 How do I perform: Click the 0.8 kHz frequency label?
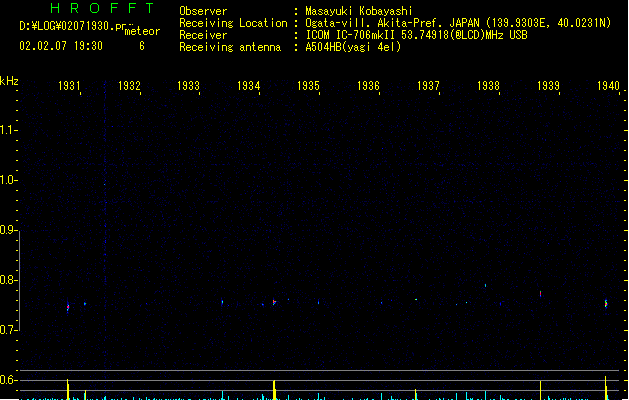[x=7, y=280]
